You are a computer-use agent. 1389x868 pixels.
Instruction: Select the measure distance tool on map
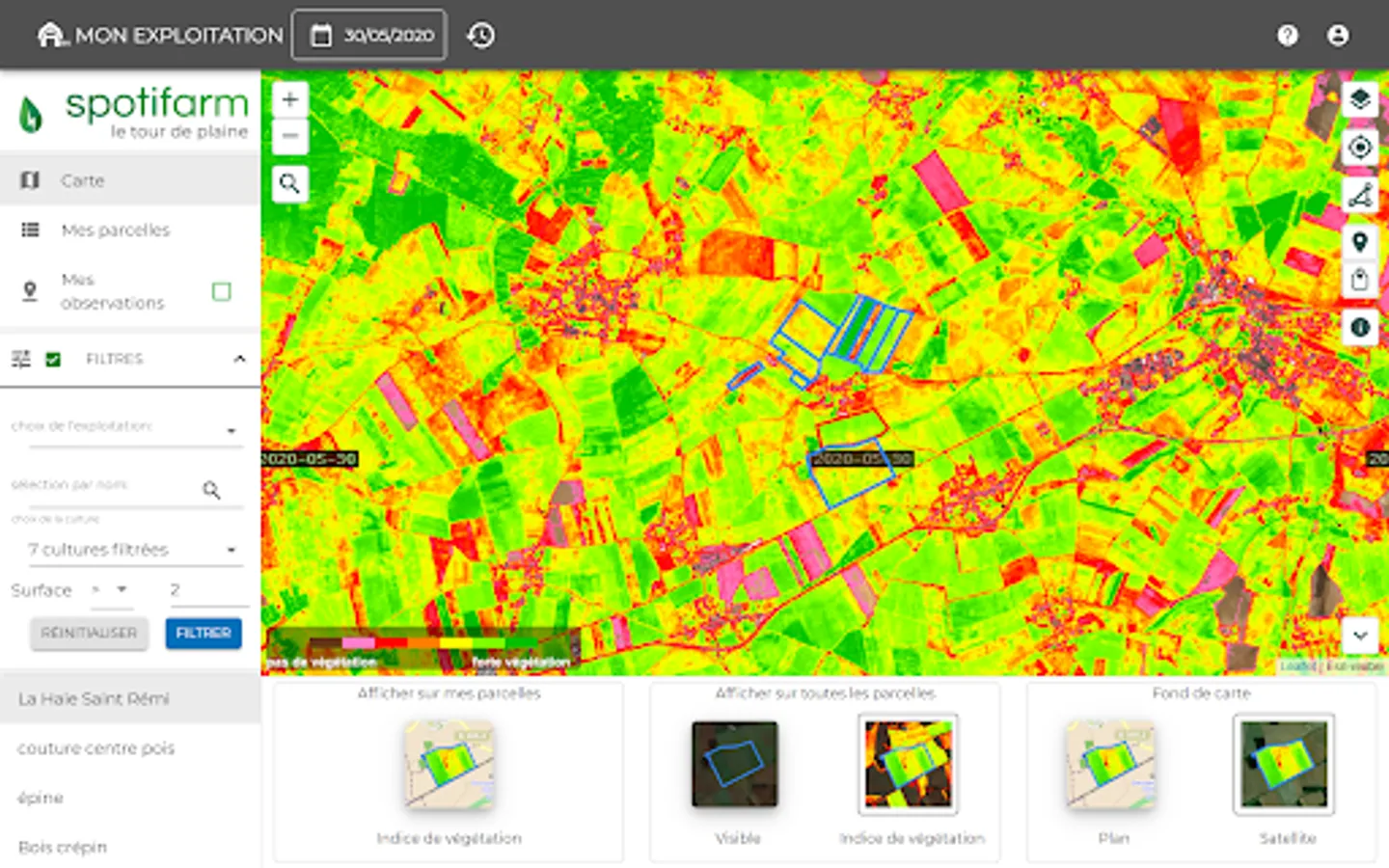(x=1360, y=195)
